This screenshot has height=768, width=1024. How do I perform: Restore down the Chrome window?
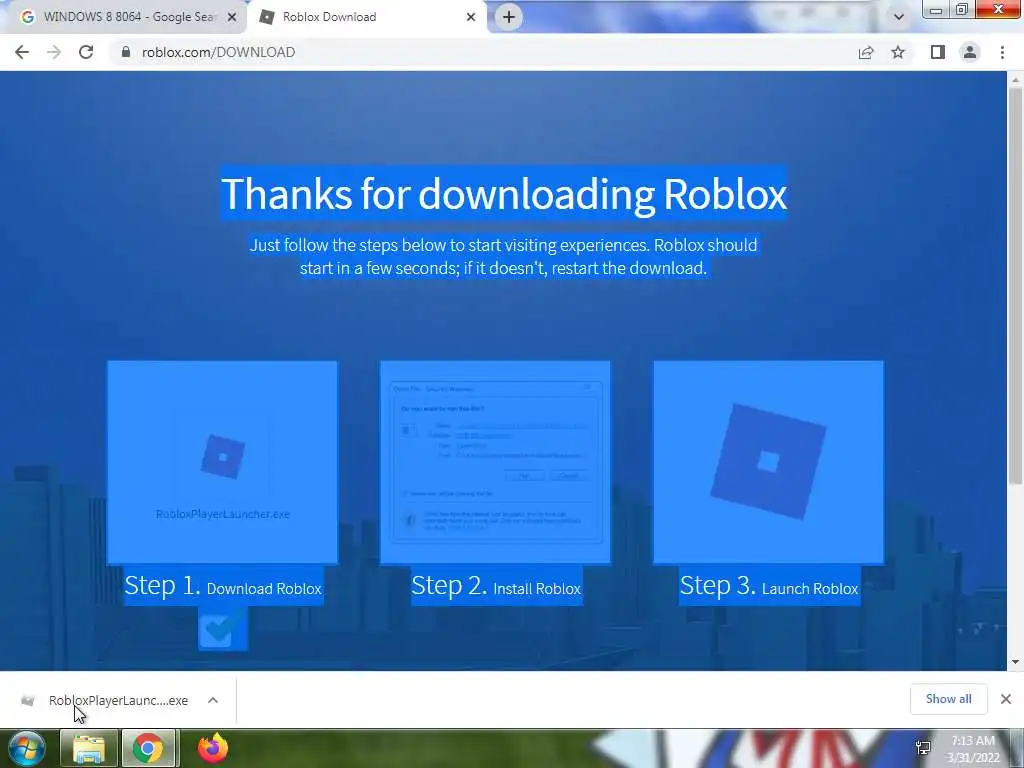(x=962, y=9)
